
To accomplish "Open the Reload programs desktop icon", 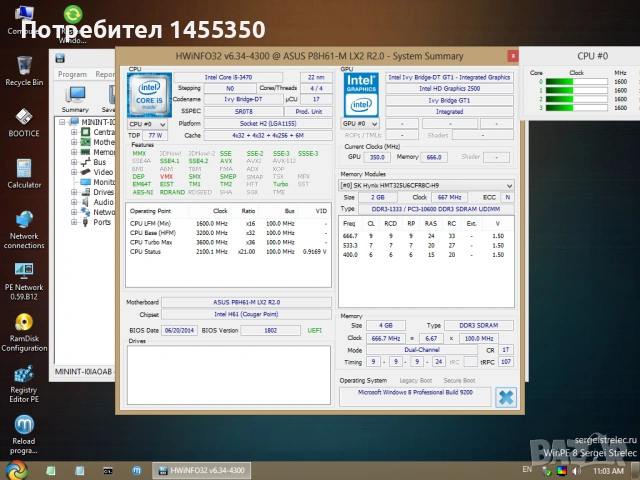I will [24, 435].
